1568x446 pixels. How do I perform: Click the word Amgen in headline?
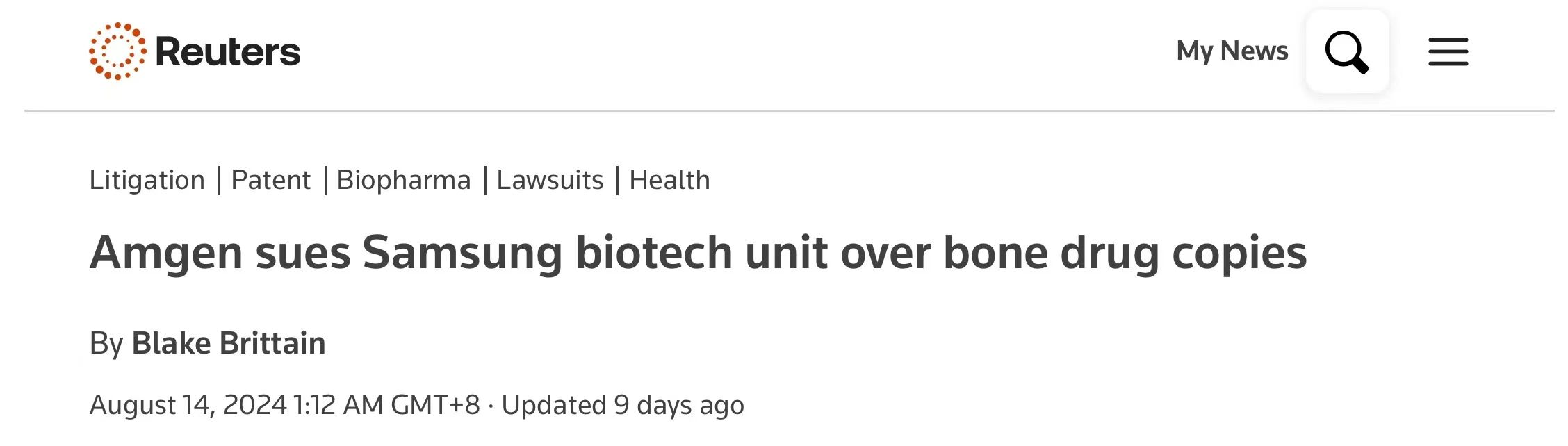tap(166, 253)
